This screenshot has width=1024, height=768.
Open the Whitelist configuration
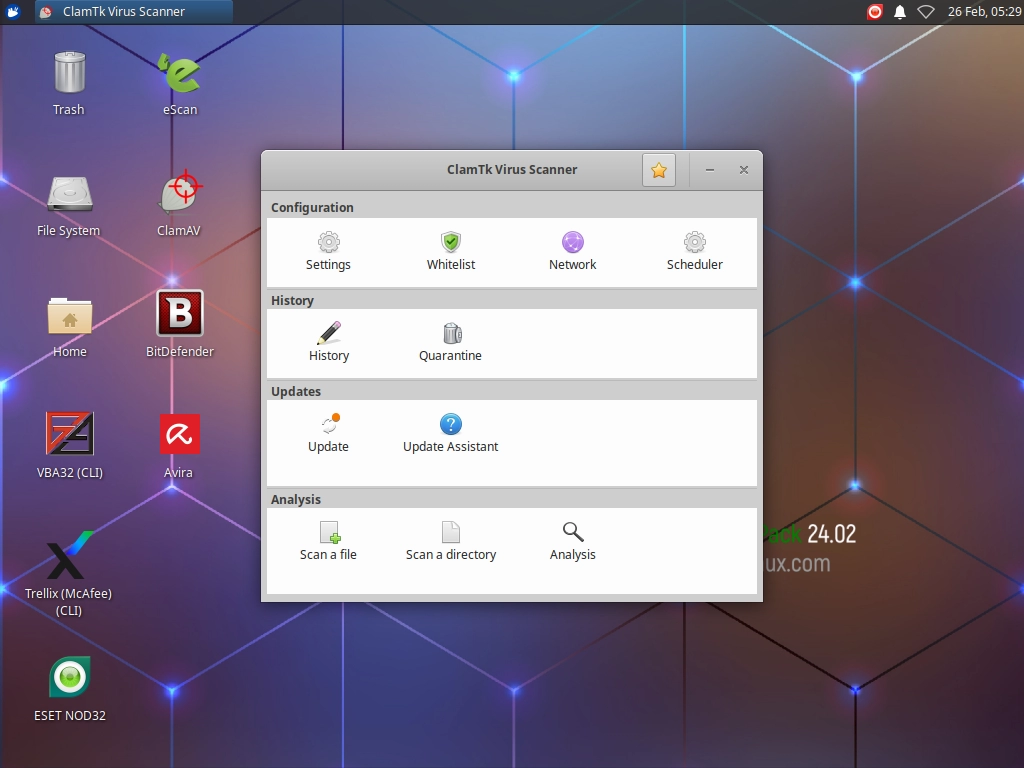450,251
